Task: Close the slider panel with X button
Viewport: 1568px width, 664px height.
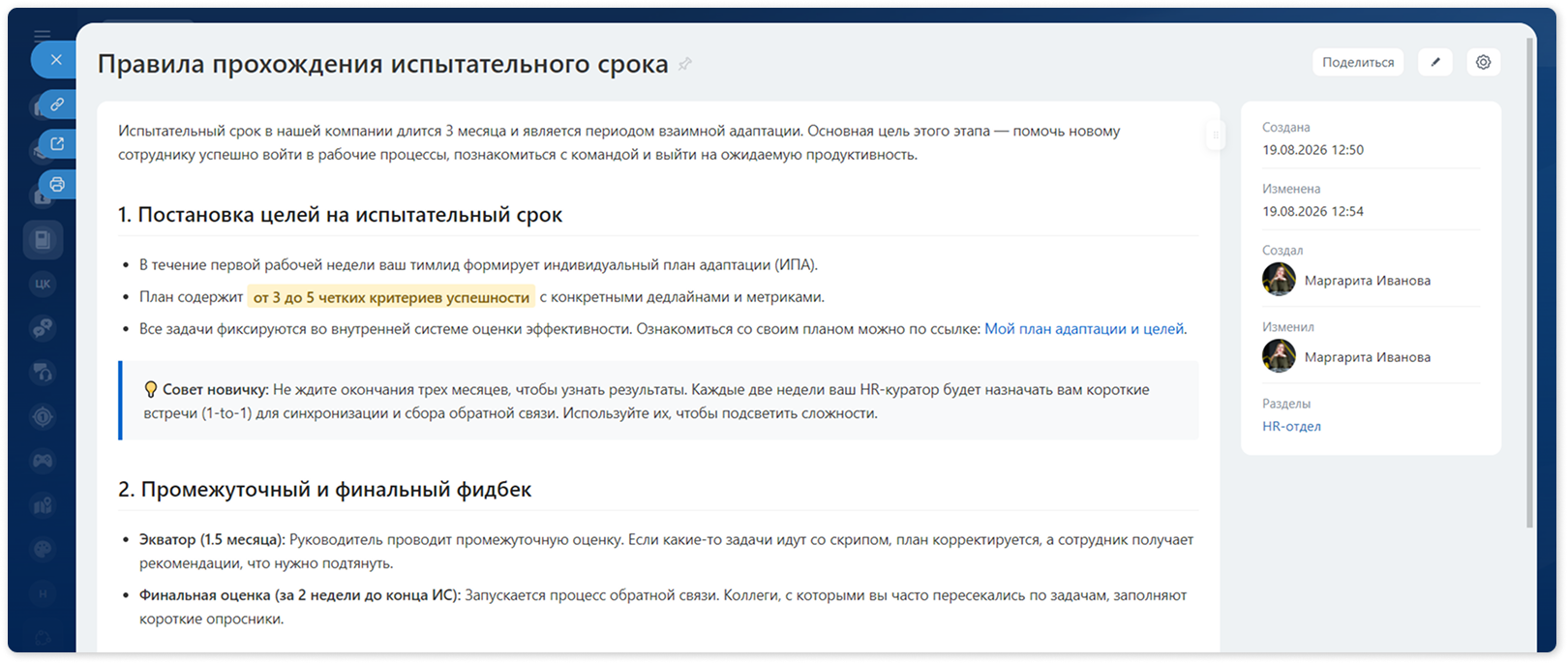Action: coord(55,60)
